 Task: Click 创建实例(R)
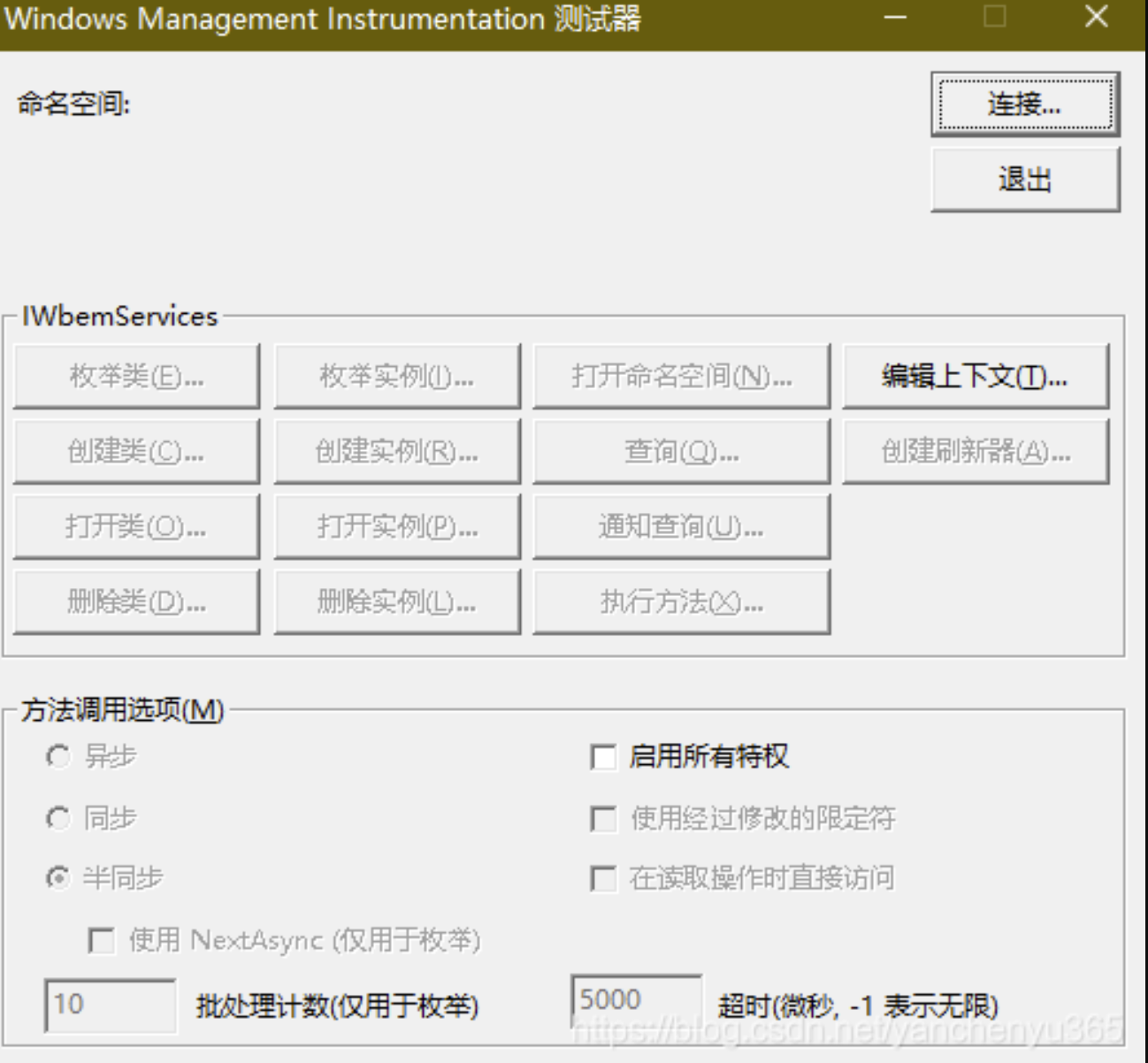pos(397,450)
